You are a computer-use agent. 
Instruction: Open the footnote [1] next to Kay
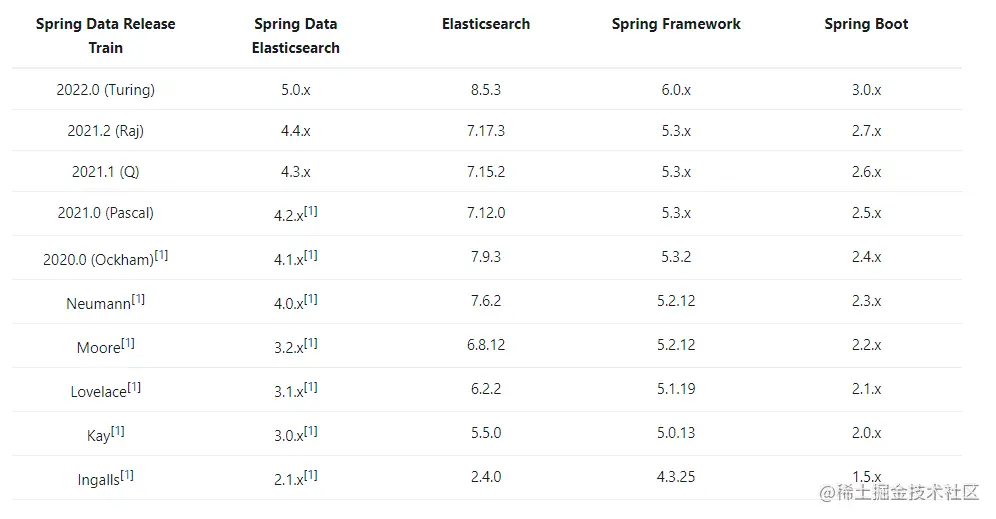(x=118, y=431)
